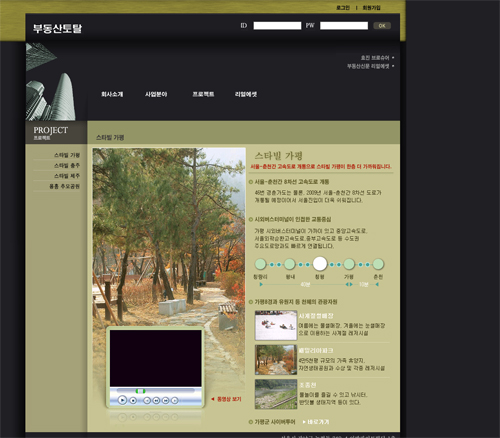Open the 회원가입 sign-up link
The height and width of the screenshot is (438, 500).
point(371,8)
